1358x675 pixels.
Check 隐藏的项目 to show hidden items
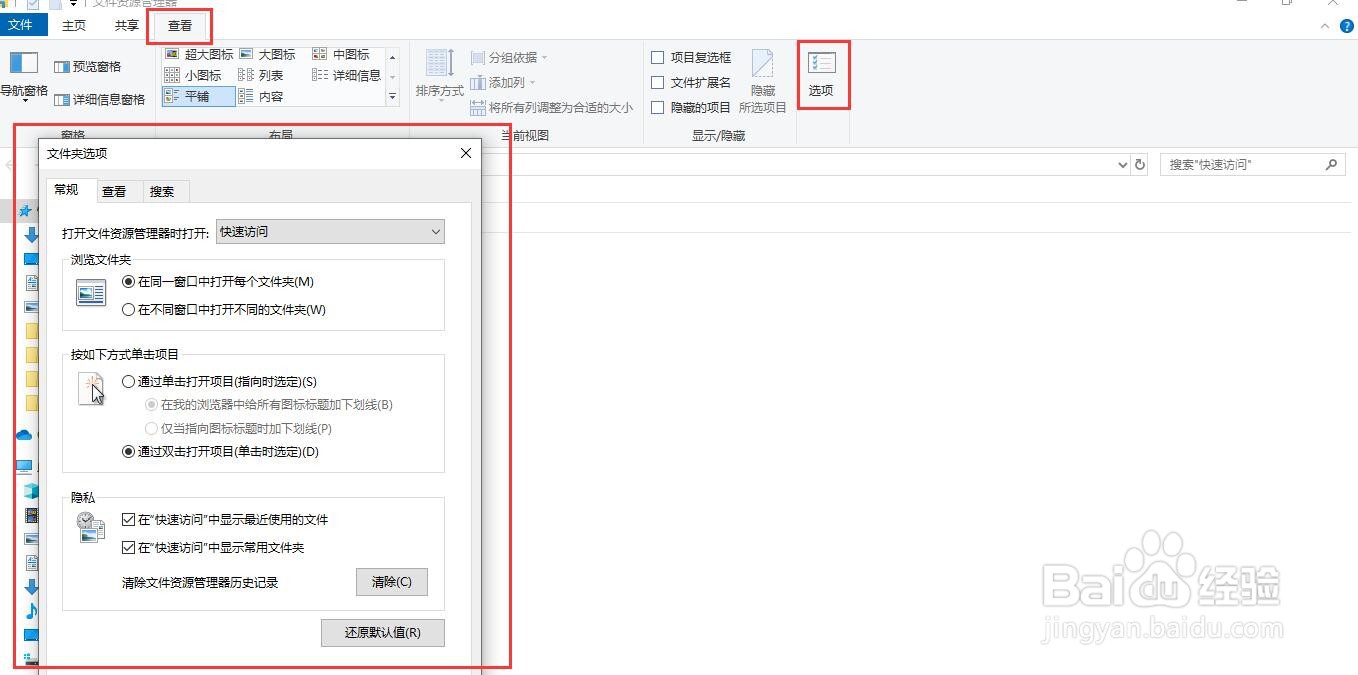[657, 107]
